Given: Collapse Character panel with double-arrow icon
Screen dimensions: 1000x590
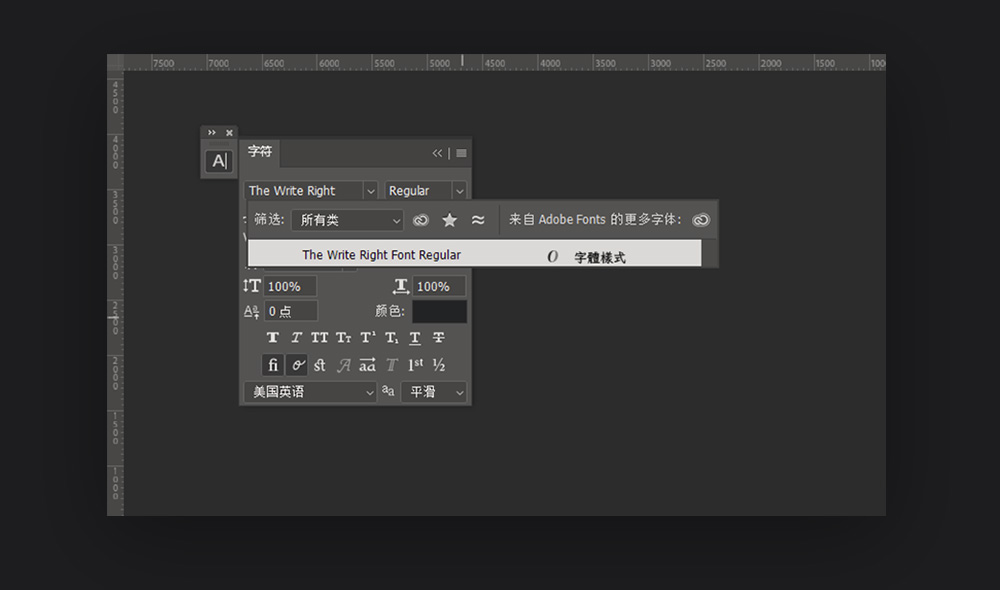Looking at the screenshot, I should coord(437,153).
